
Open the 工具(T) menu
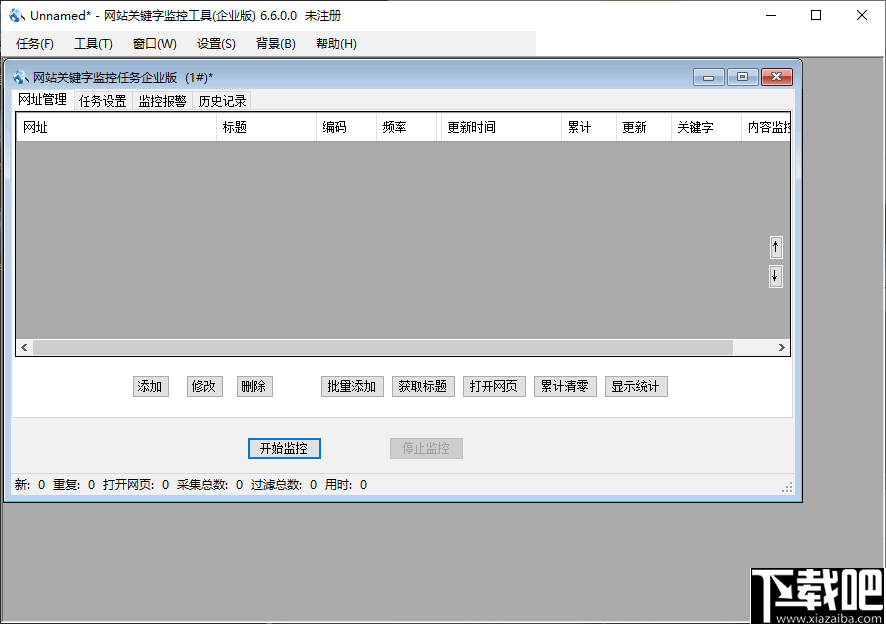coord(93,43)
